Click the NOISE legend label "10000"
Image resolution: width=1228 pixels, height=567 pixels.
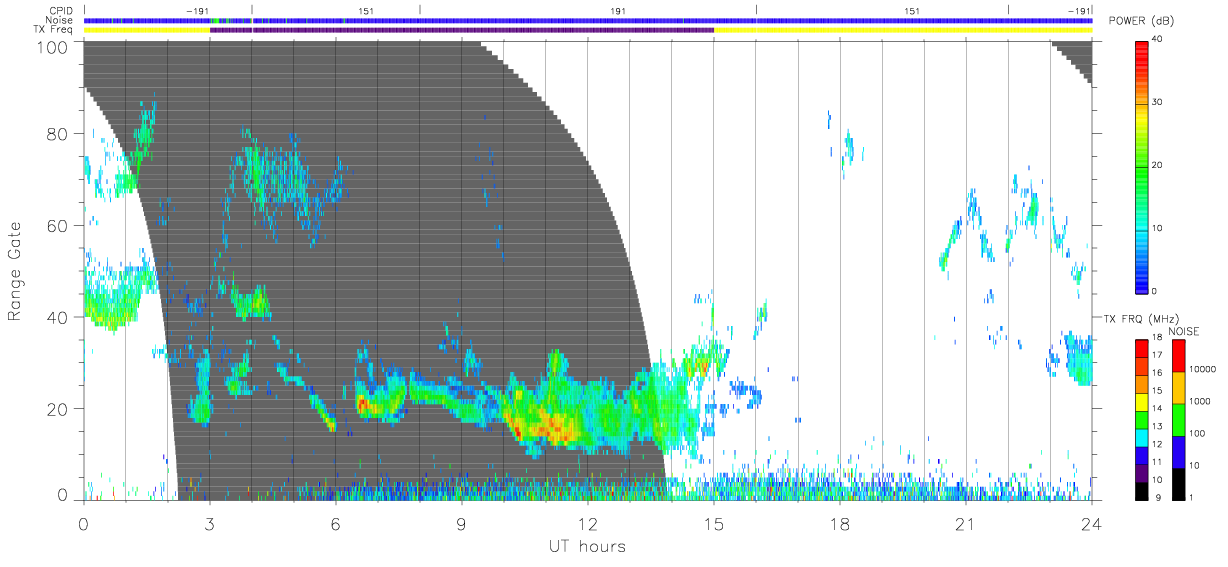1203,370
